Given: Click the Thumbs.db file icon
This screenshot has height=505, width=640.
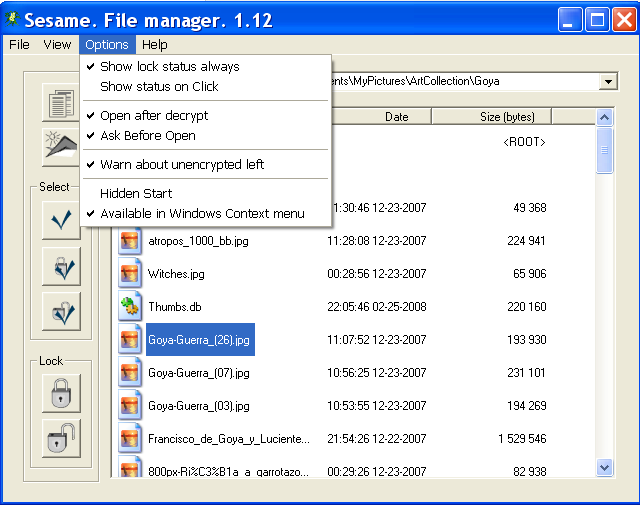Looking at the screenshot, I should (129, 307).
